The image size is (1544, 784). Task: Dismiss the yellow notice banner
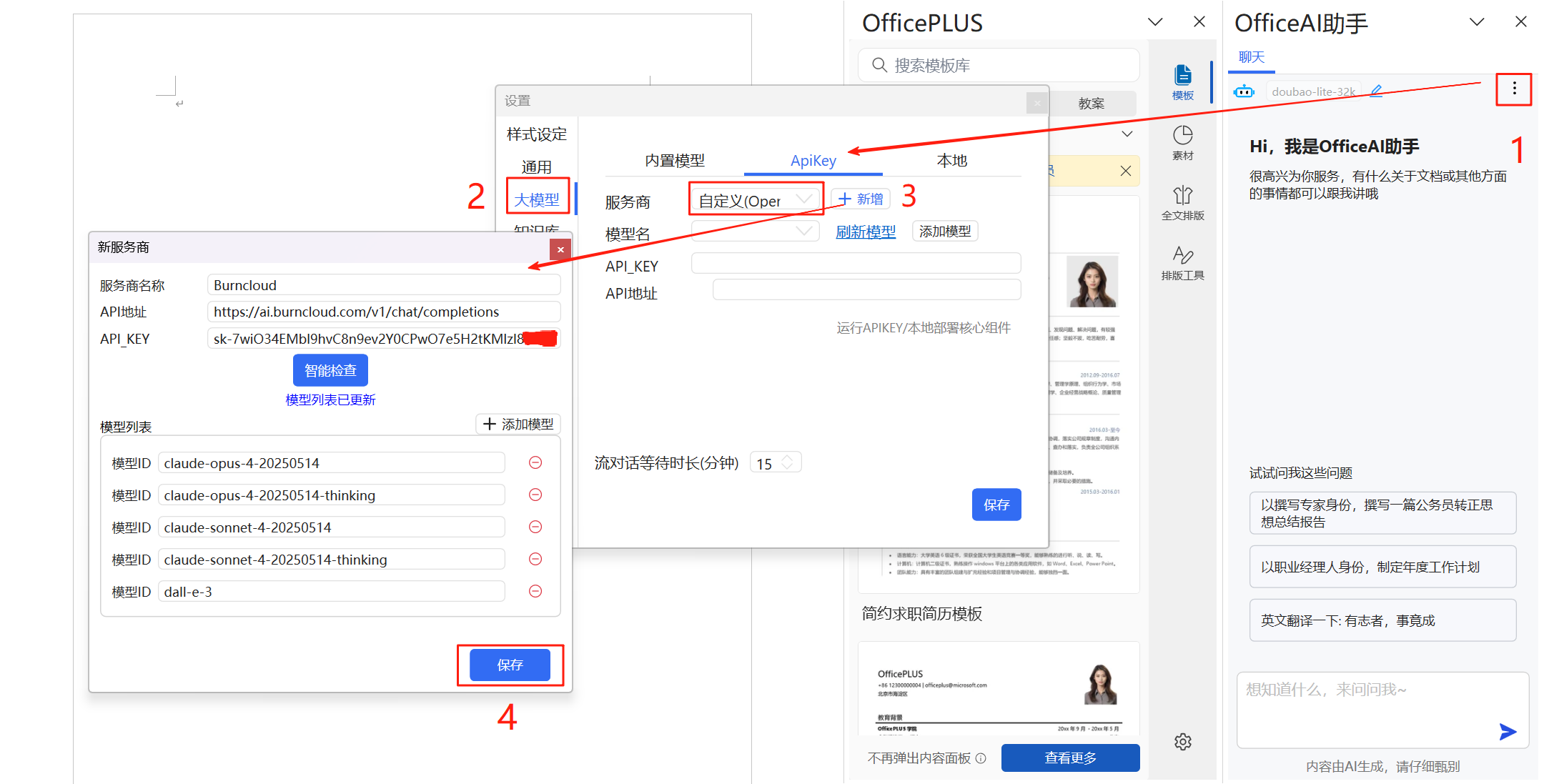tap(1126, 171)
